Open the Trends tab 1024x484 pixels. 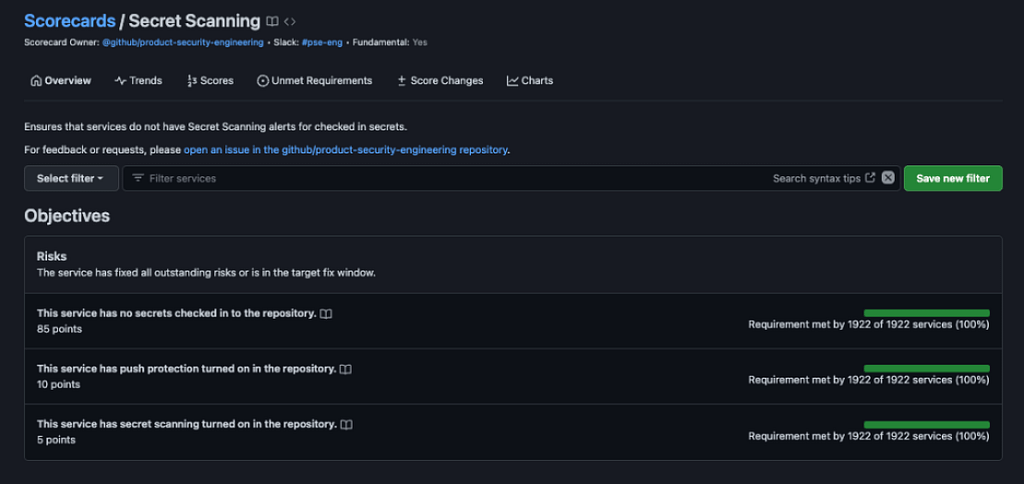coord(138,80)
